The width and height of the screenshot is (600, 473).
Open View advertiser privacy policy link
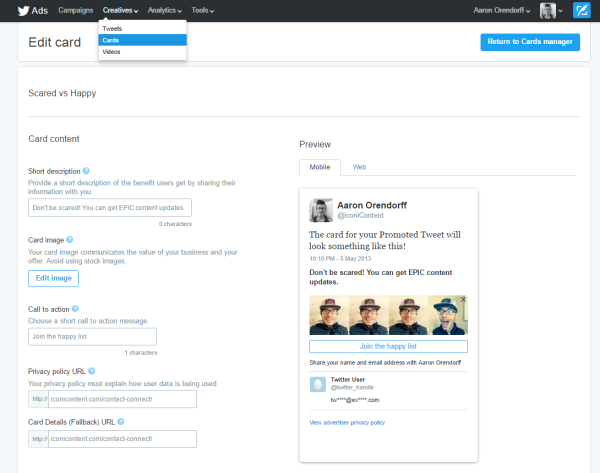347,422
